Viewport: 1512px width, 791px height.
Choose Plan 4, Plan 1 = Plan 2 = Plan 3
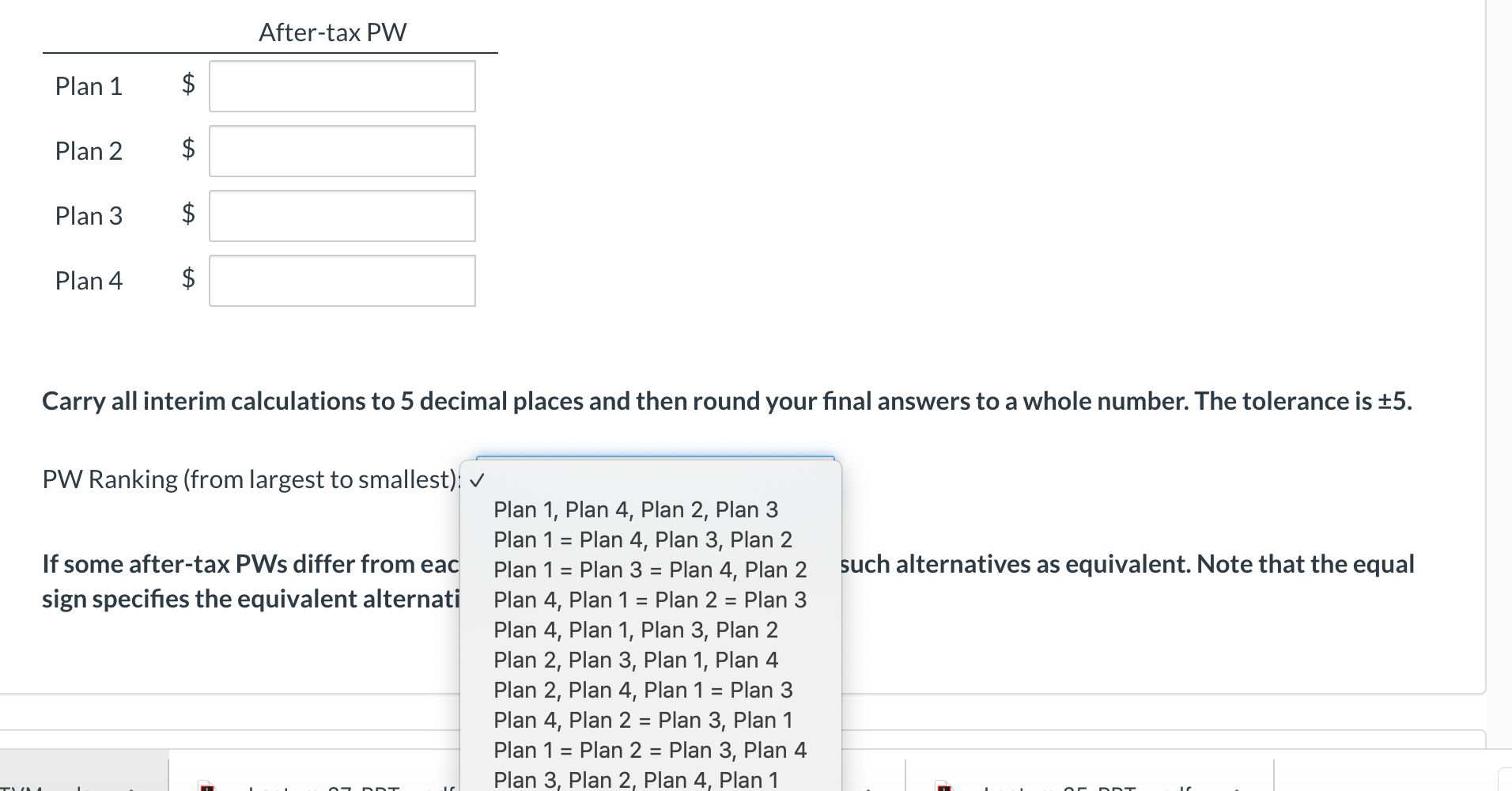tap(650, 600)
